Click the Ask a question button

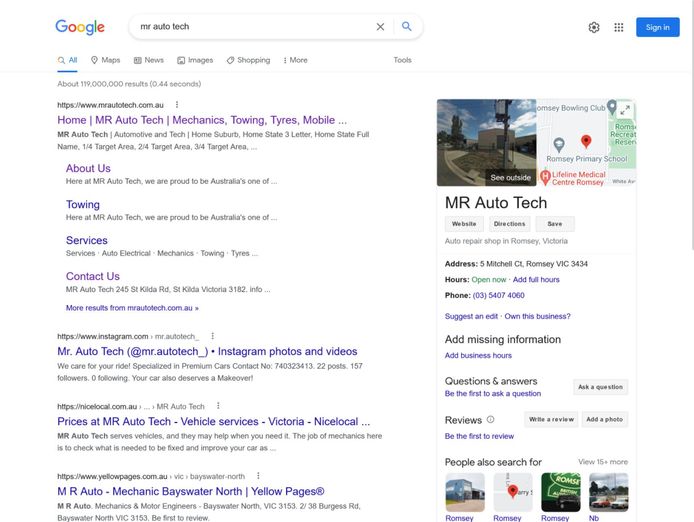[600, 387]
